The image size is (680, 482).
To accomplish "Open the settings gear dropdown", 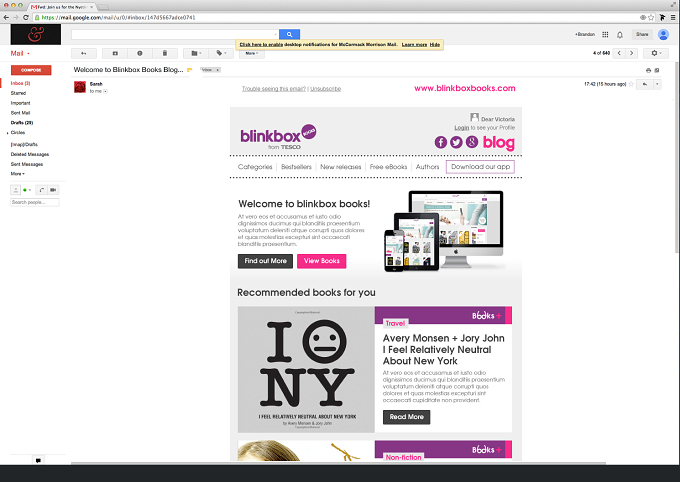I will coord(656,53).
